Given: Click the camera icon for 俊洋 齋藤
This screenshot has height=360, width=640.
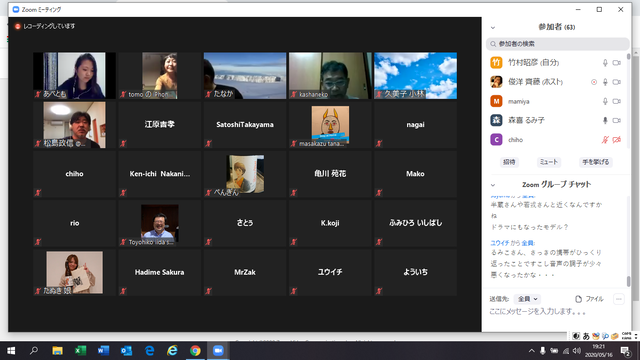Looking at the screenshot, I should 617,82.
